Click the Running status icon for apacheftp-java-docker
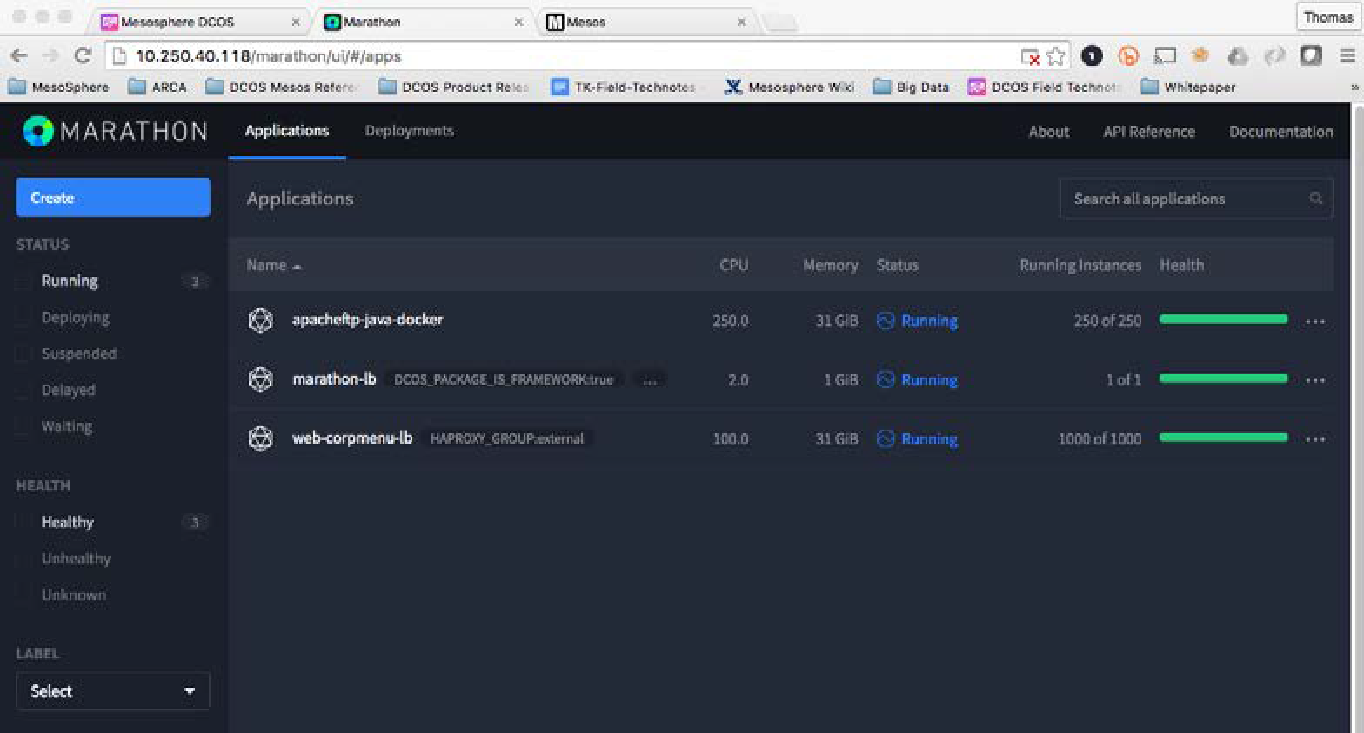Viewport: 1364px width, 733px height. (885, 321)
